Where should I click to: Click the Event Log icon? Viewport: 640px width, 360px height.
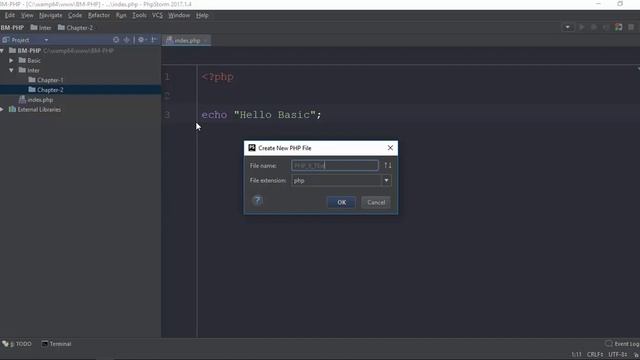(609, 344)
